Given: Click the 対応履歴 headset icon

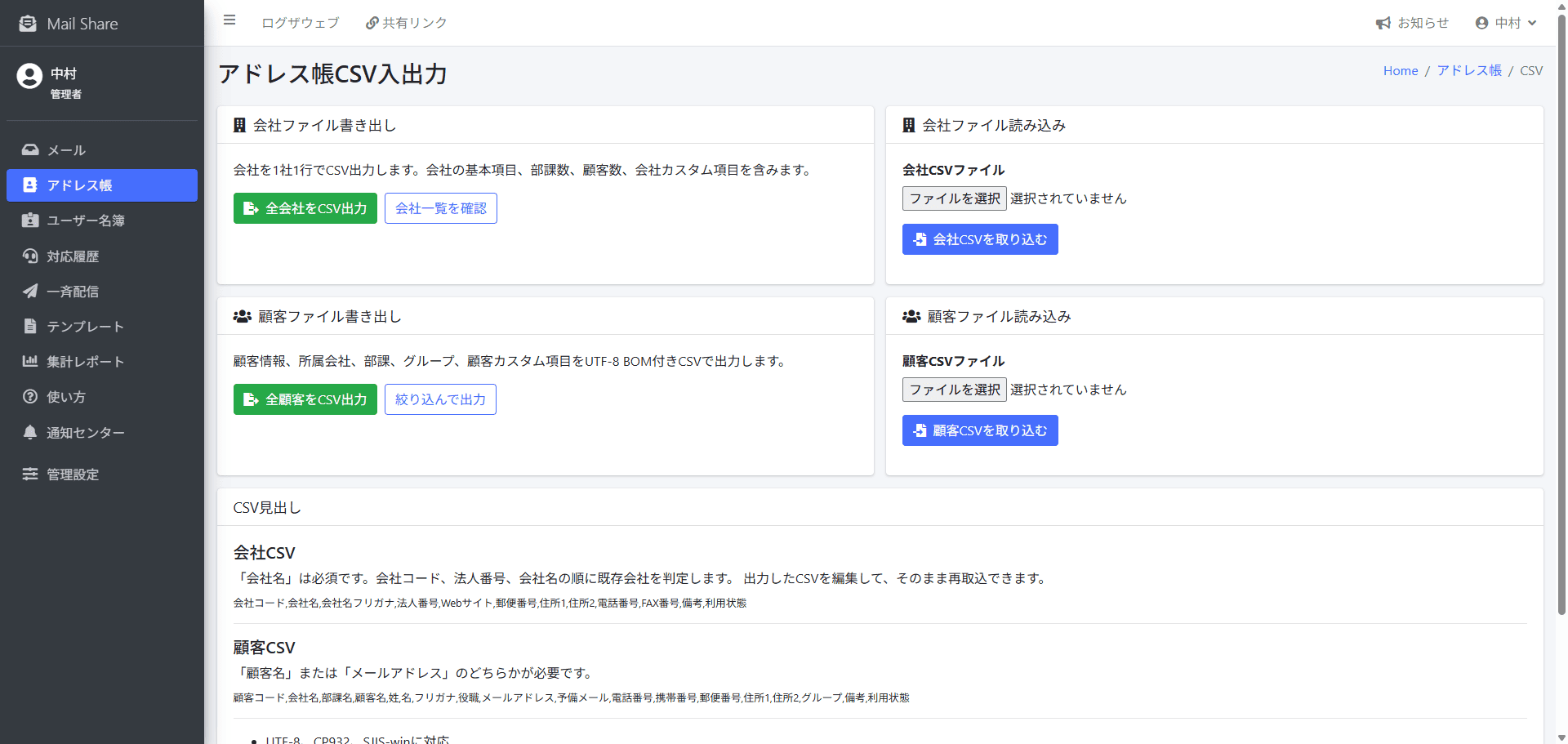Looking at the screenshot, I should click(30, 256).
